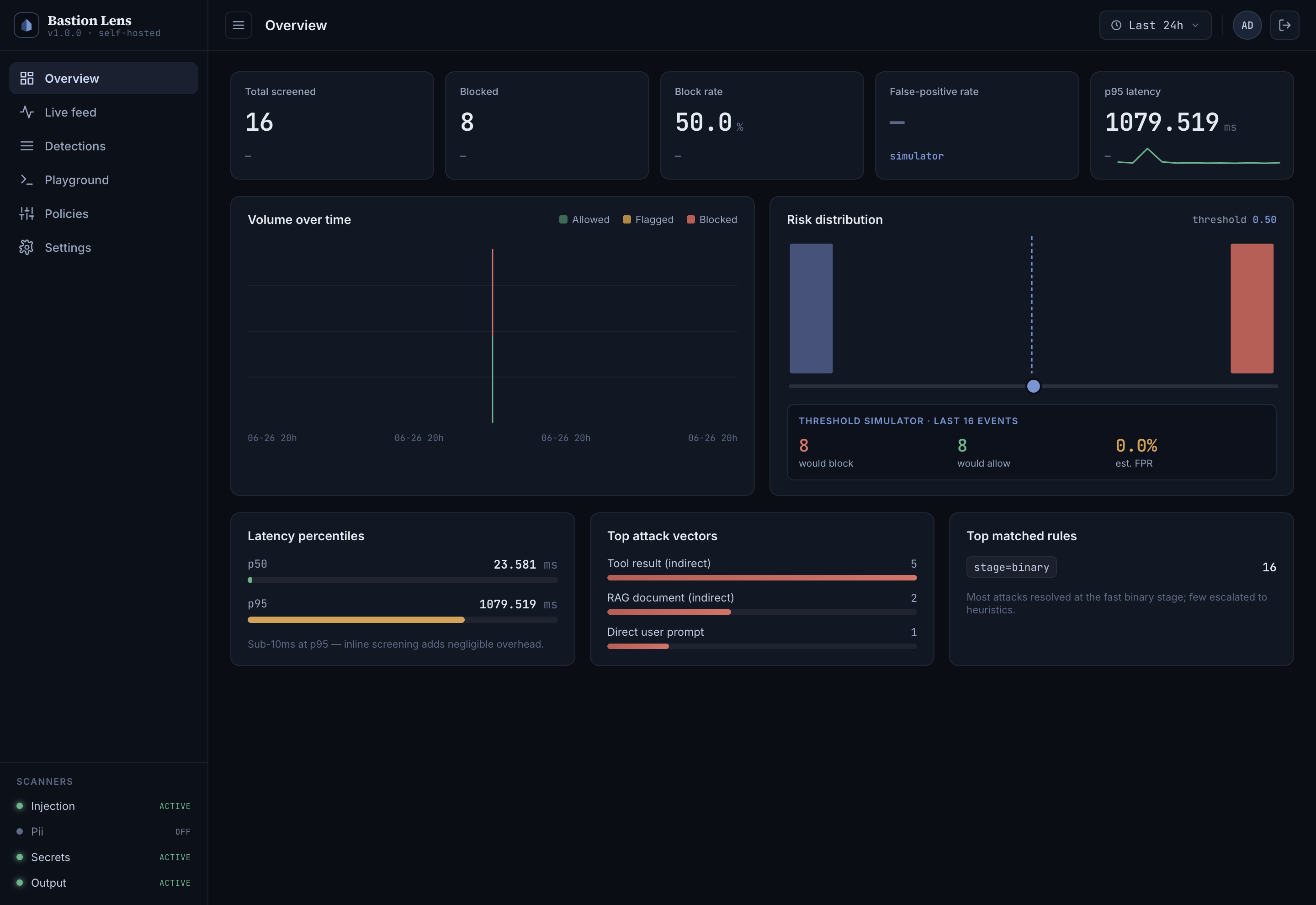This screenshot has height=905, width=1316.
Task: Click Tool result (indirect) attack vector row
Action: click(762, 570)
